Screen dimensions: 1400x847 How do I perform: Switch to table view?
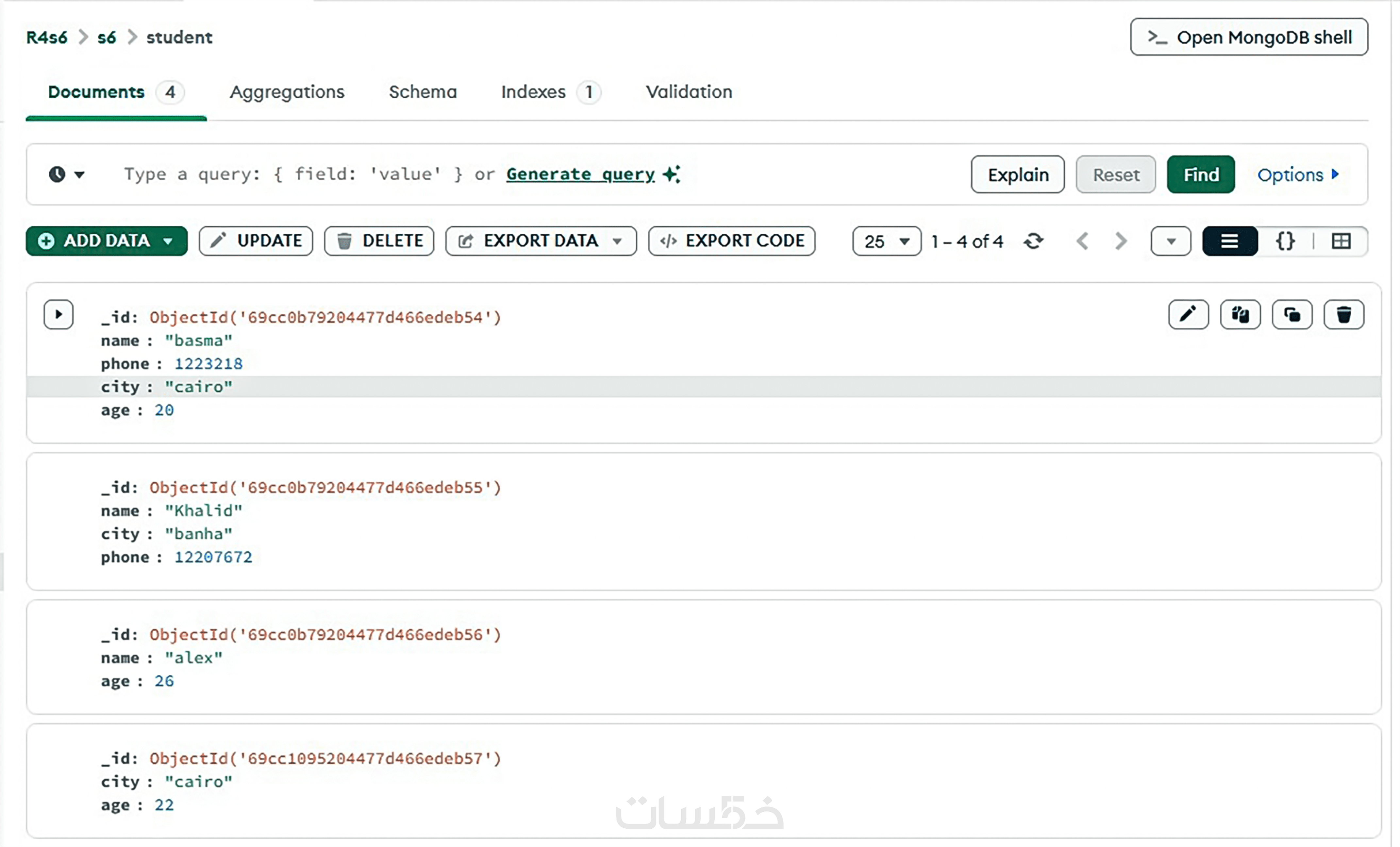click(x=1341, y=241)
